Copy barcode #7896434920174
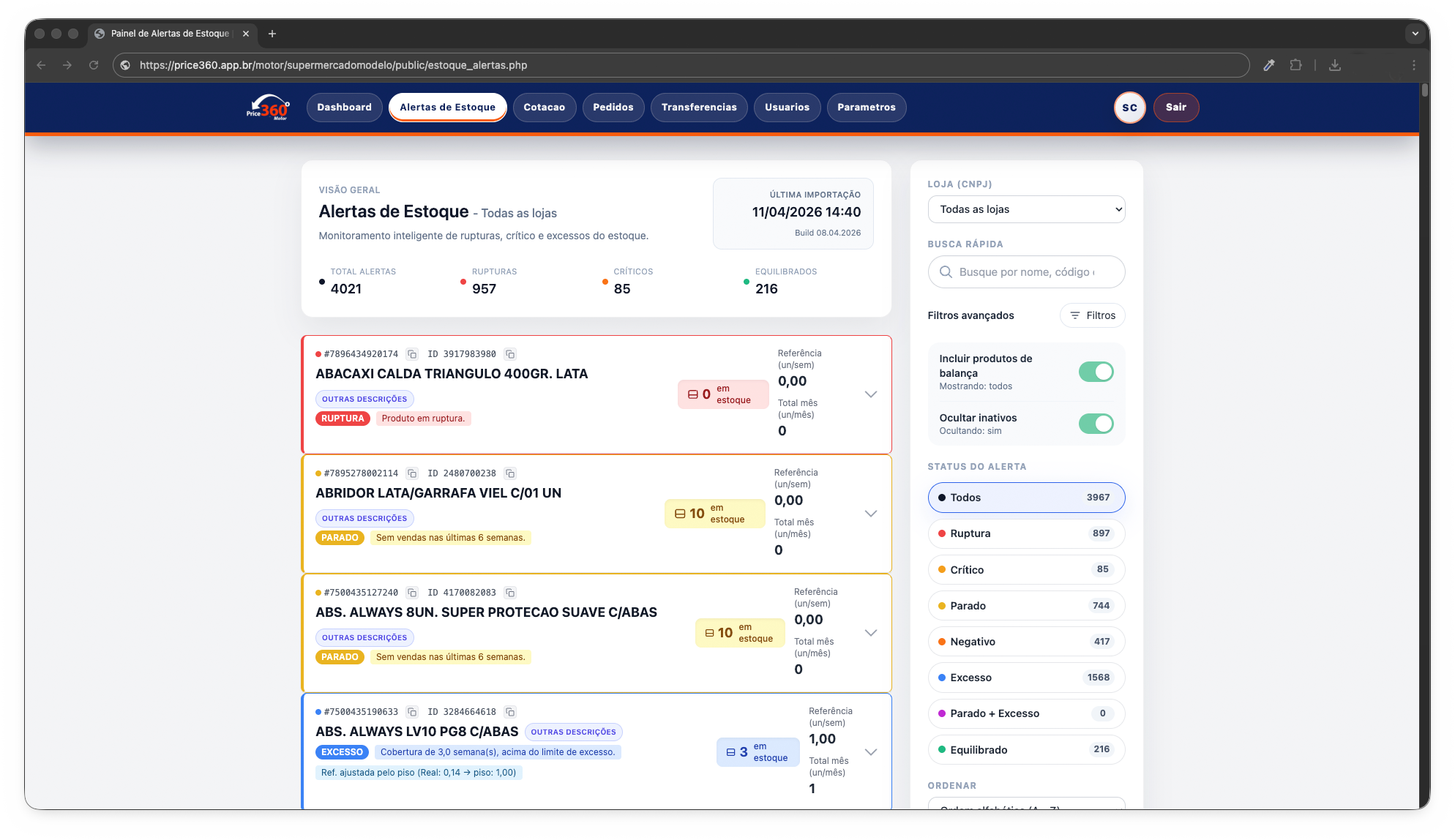This screenshot has height=840, width=1455. click(412, 354)
